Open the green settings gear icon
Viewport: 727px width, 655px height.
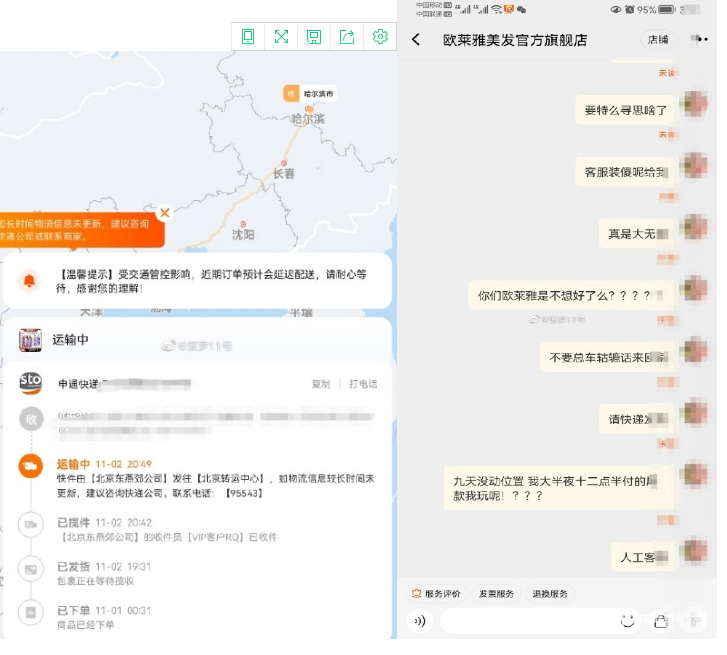click(x=380, y=37)
